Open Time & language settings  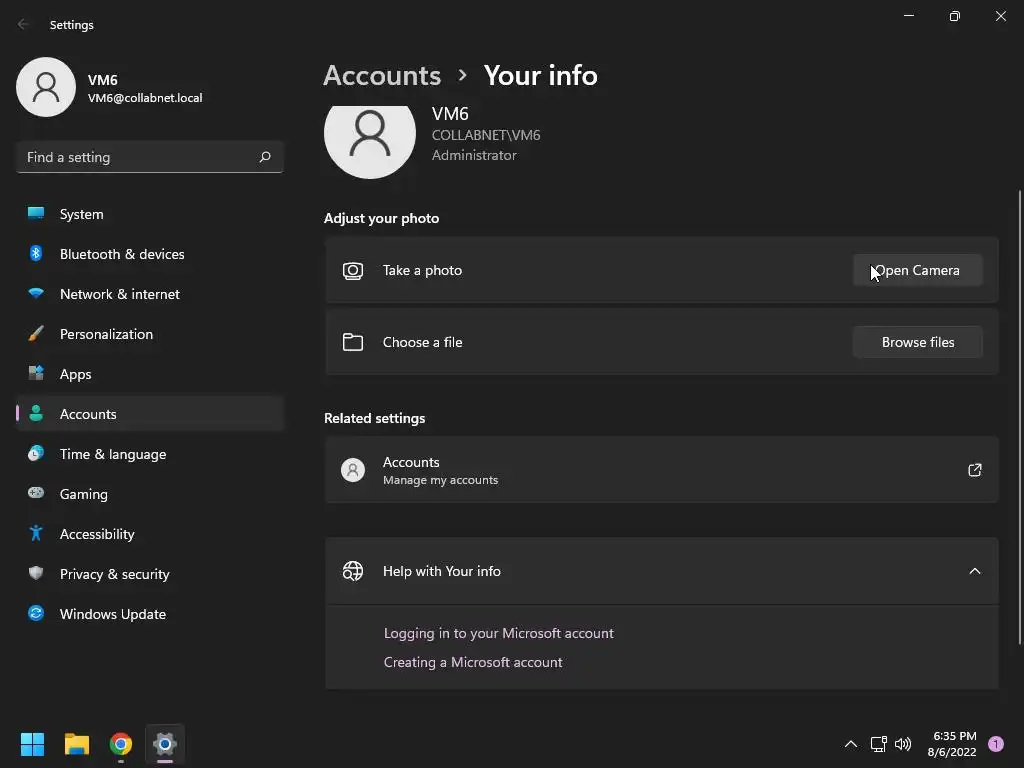[112, 454]
